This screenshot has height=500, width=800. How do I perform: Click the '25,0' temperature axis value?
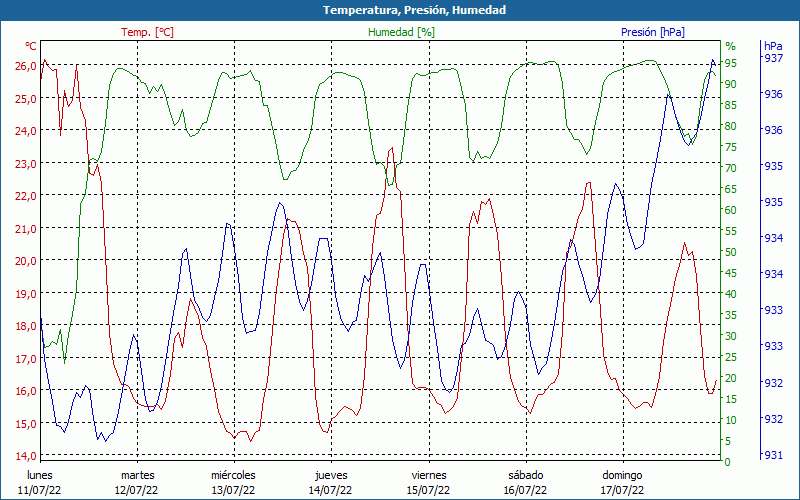26,98
